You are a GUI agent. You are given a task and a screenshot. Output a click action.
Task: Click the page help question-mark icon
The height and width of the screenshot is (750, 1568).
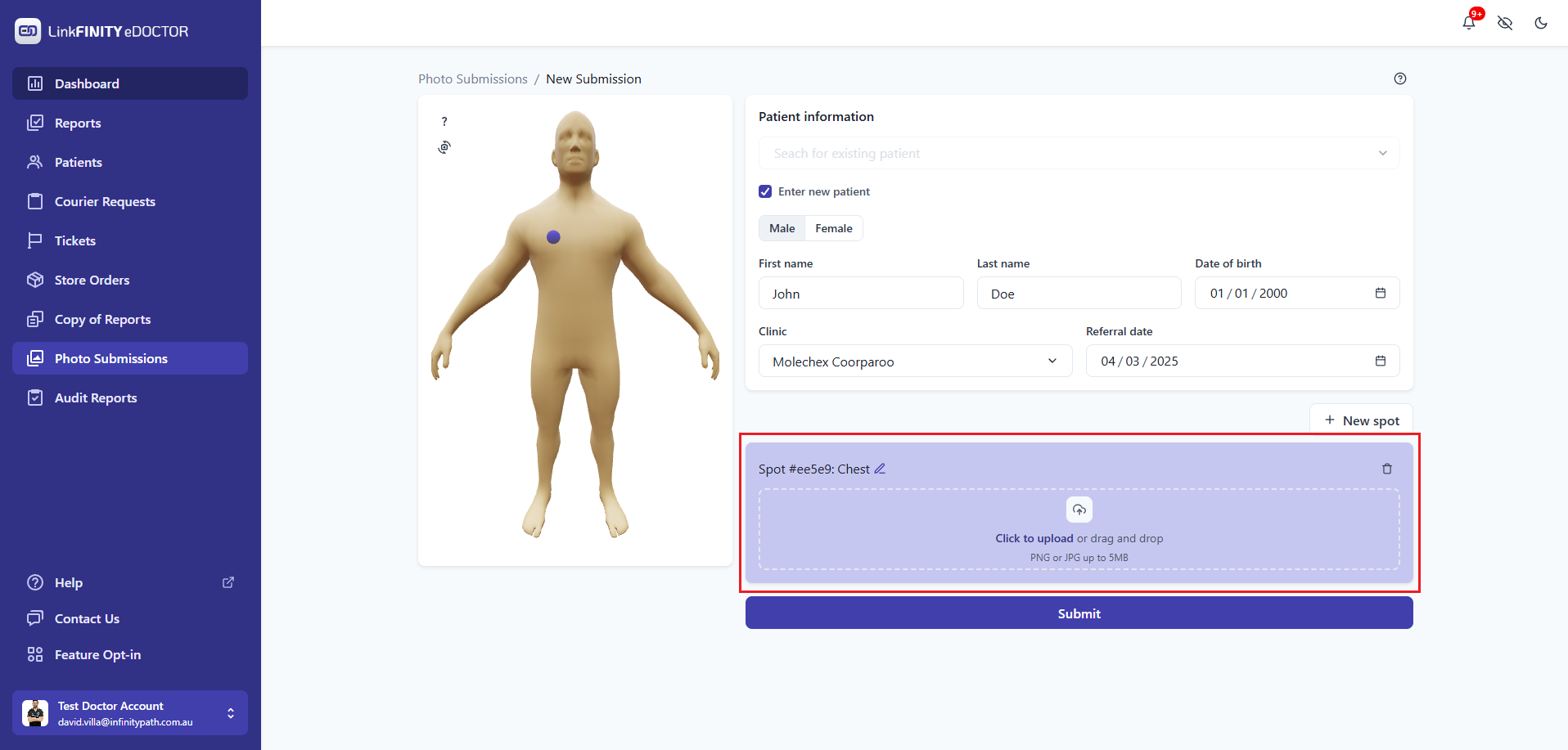(1399, 79)
